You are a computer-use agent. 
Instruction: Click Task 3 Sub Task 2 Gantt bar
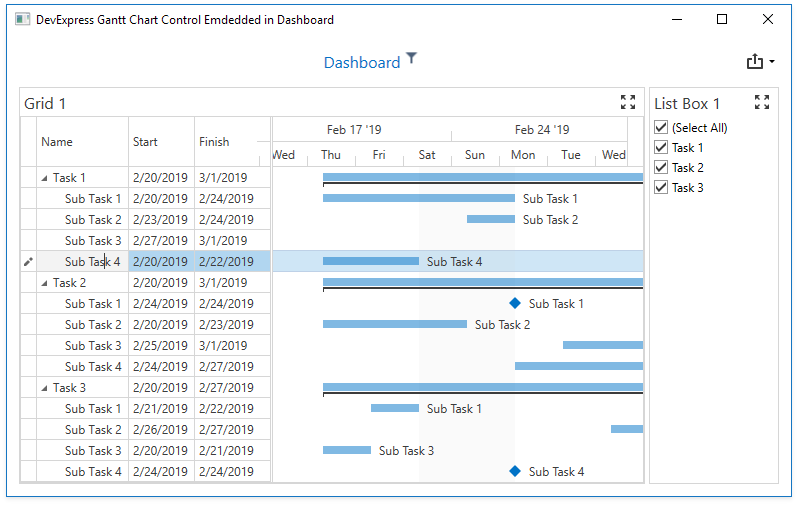pyautogui.click(x=627, y=429)
